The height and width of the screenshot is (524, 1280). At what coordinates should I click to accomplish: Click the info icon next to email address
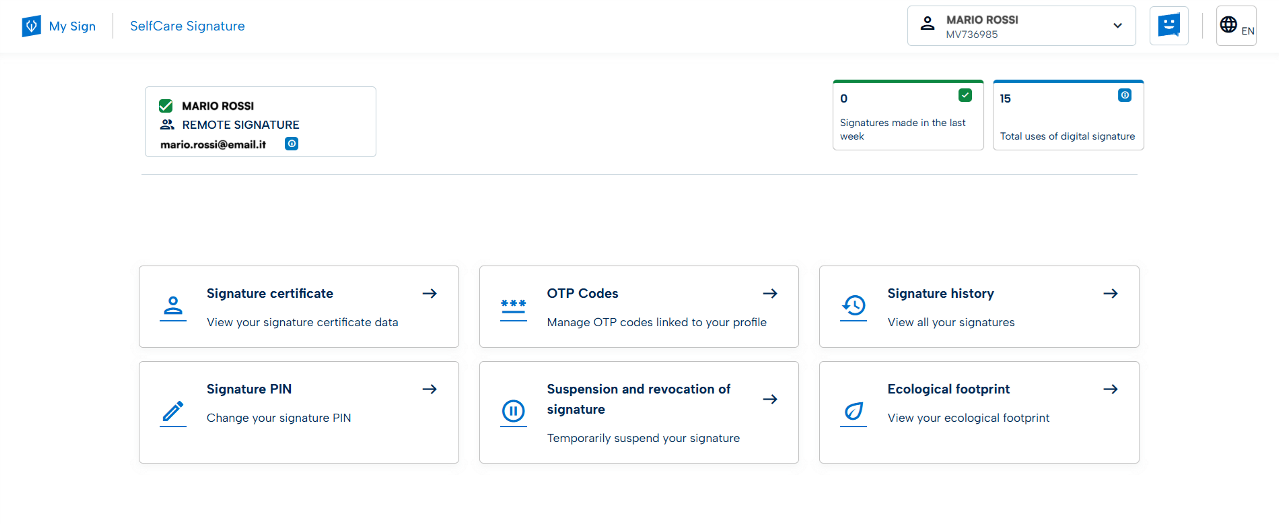291,144
